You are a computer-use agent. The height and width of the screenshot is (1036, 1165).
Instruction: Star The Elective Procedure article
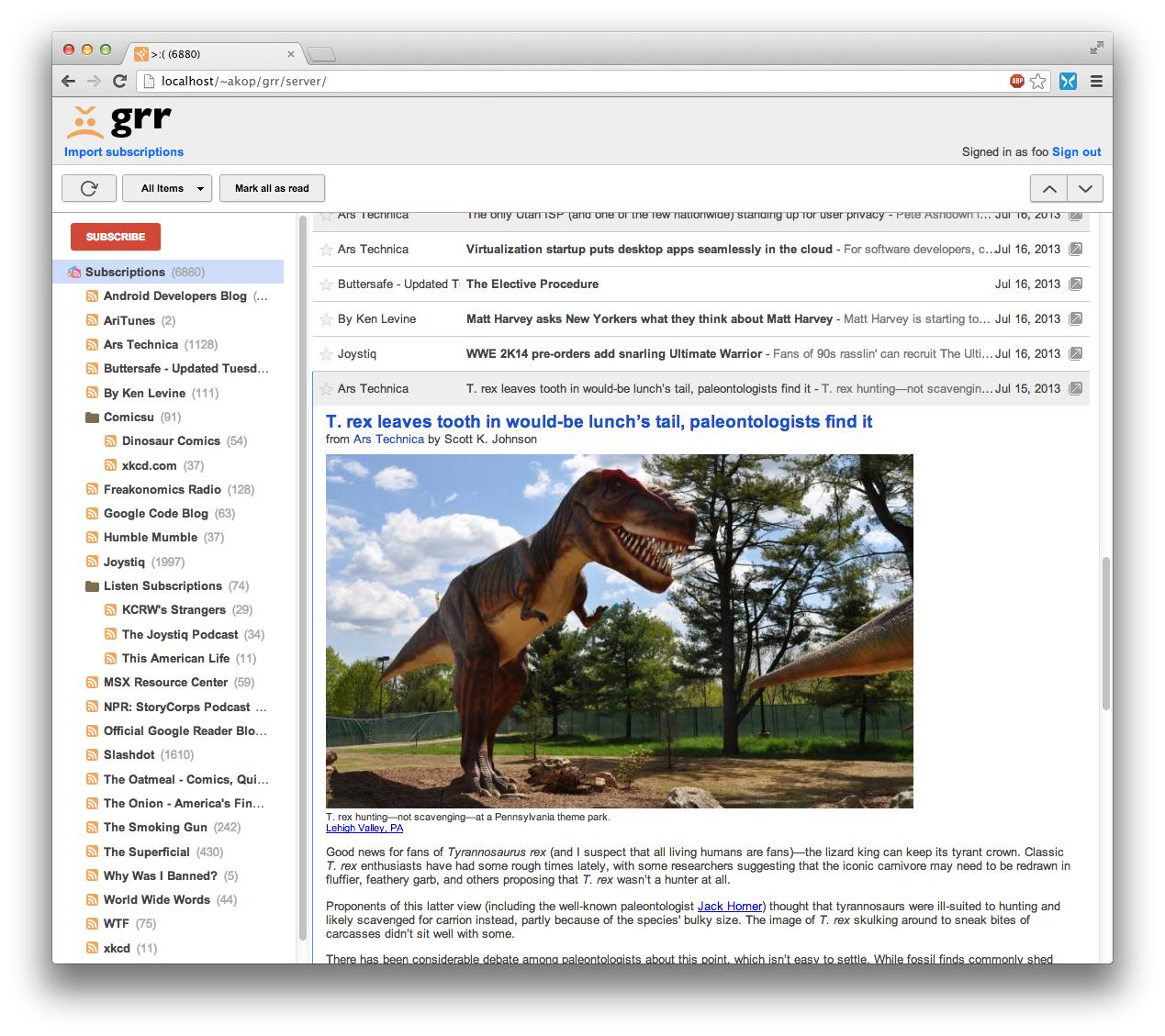coord(326,284)
